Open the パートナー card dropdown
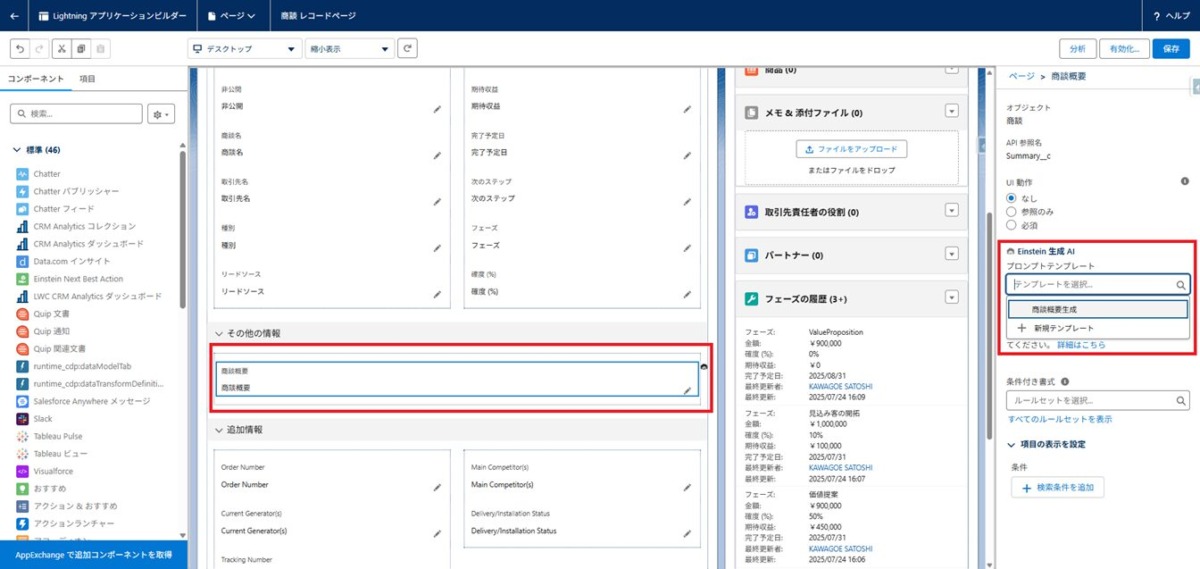 pyautogui.click(x=951, y=254)
